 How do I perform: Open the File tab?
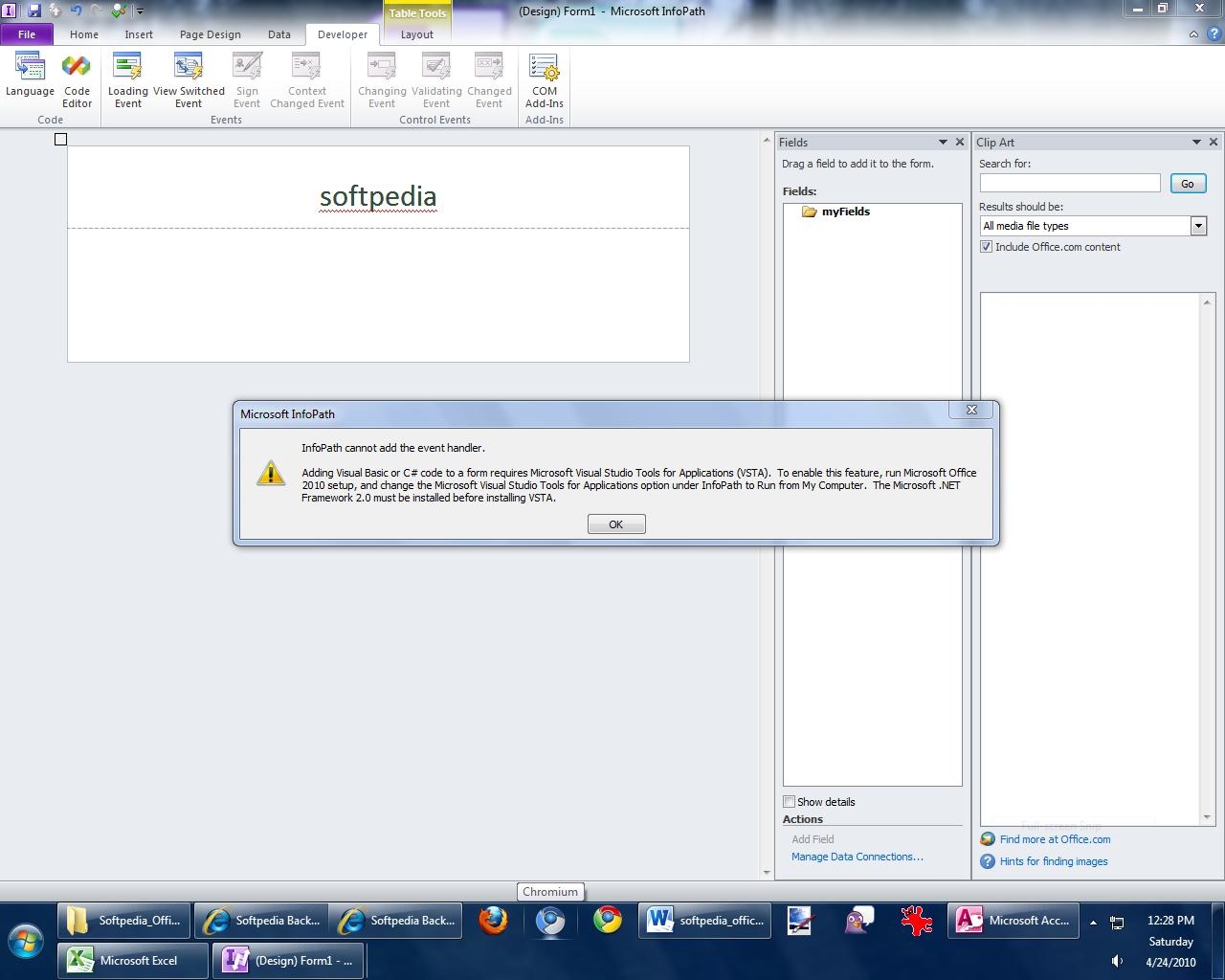(27, 34)
